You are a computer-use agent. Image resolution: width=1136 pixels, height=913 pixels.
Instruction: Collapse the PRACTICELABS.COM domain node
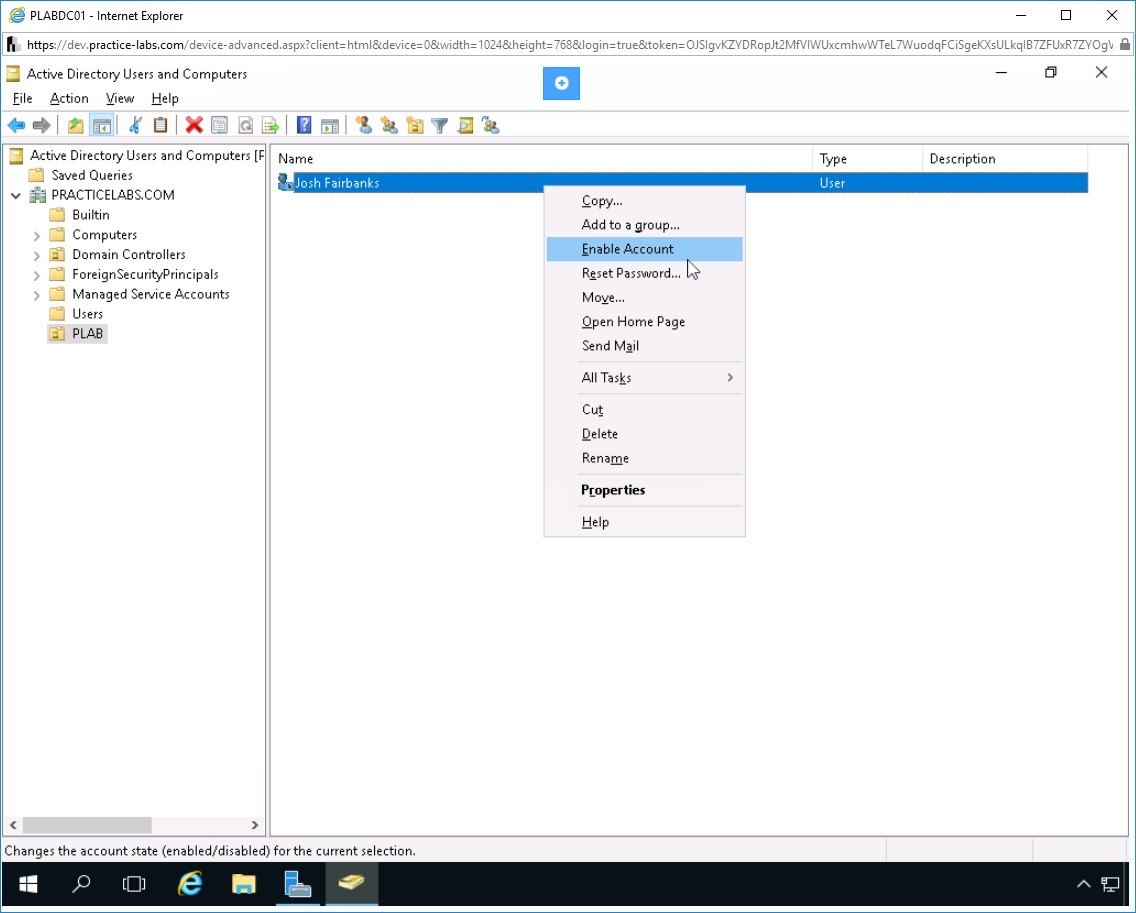tap(16, 195)
